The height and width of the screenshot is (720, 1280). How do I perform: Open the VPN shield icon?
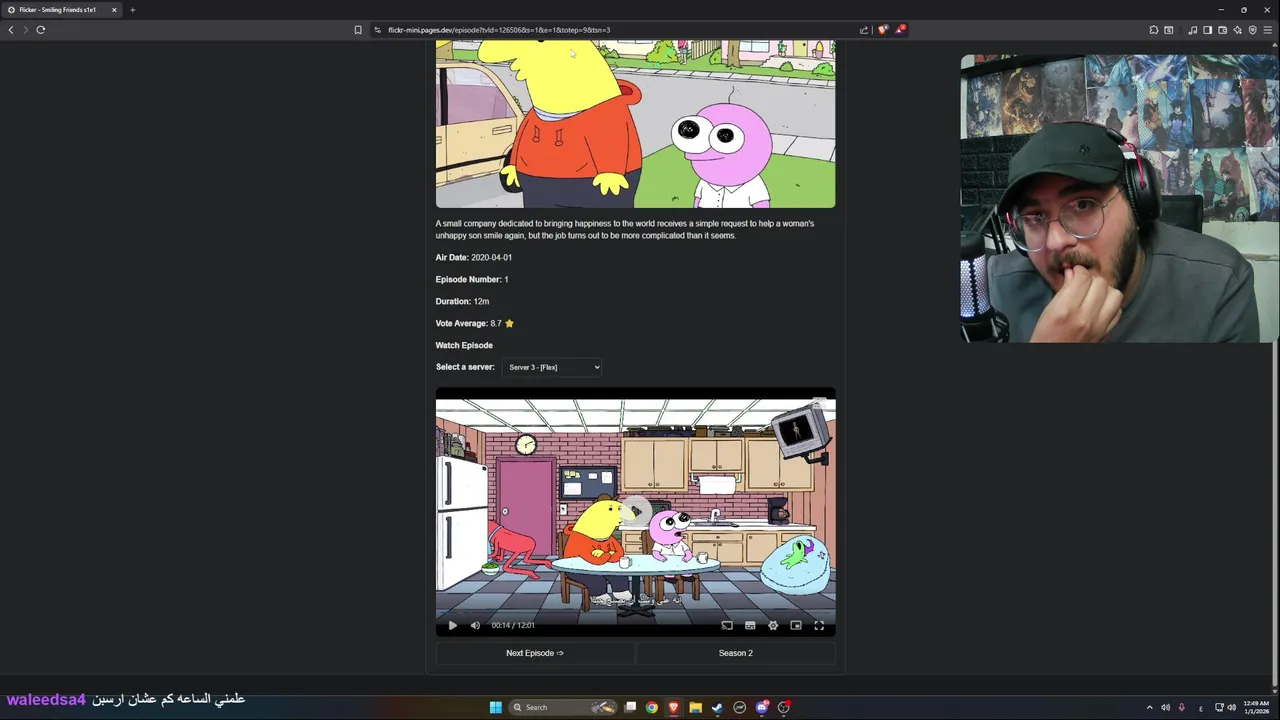pos(1252,30)
